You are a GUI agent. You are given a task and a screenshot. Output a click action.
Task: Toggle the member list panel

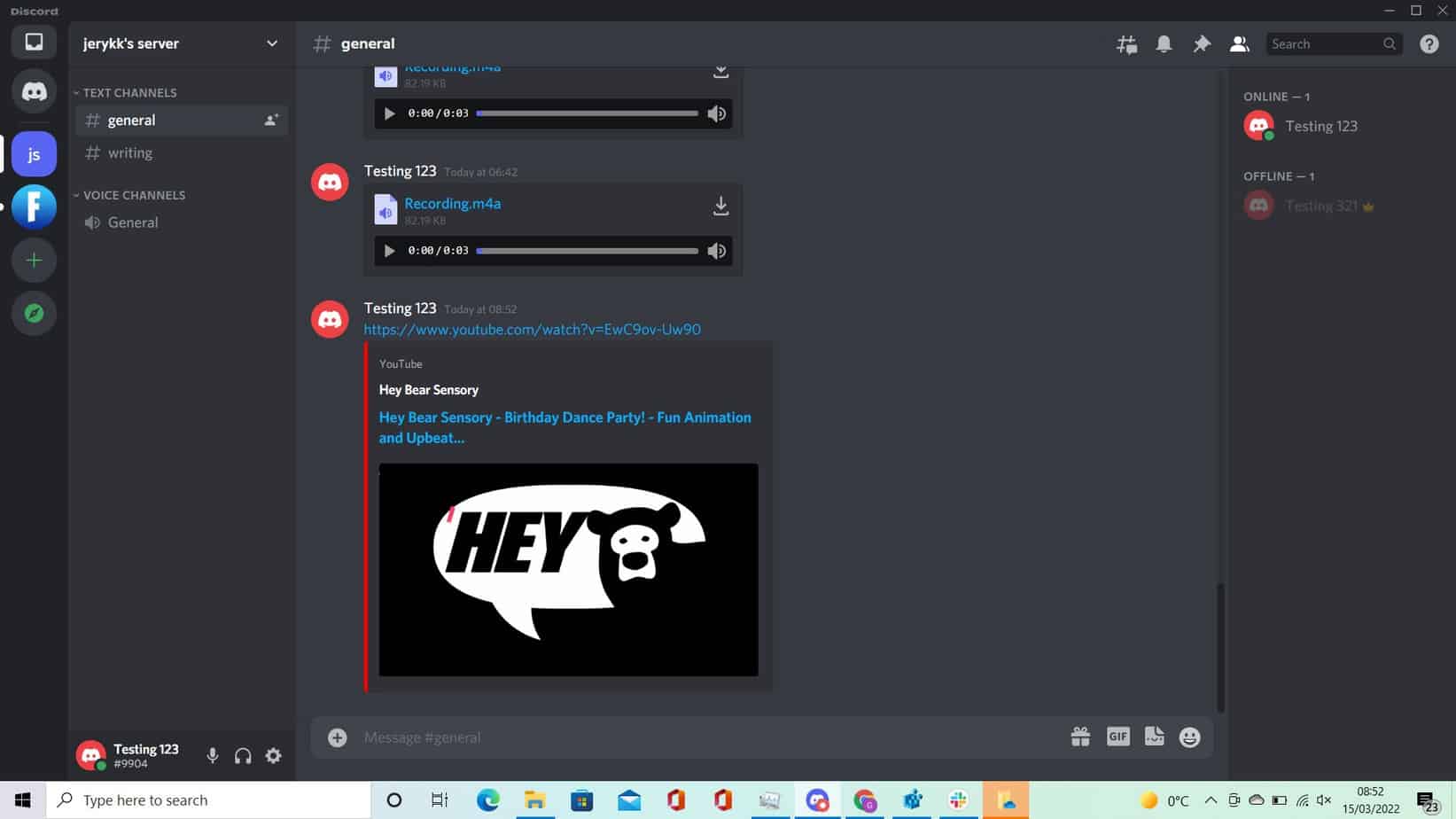click(1239, 44)
